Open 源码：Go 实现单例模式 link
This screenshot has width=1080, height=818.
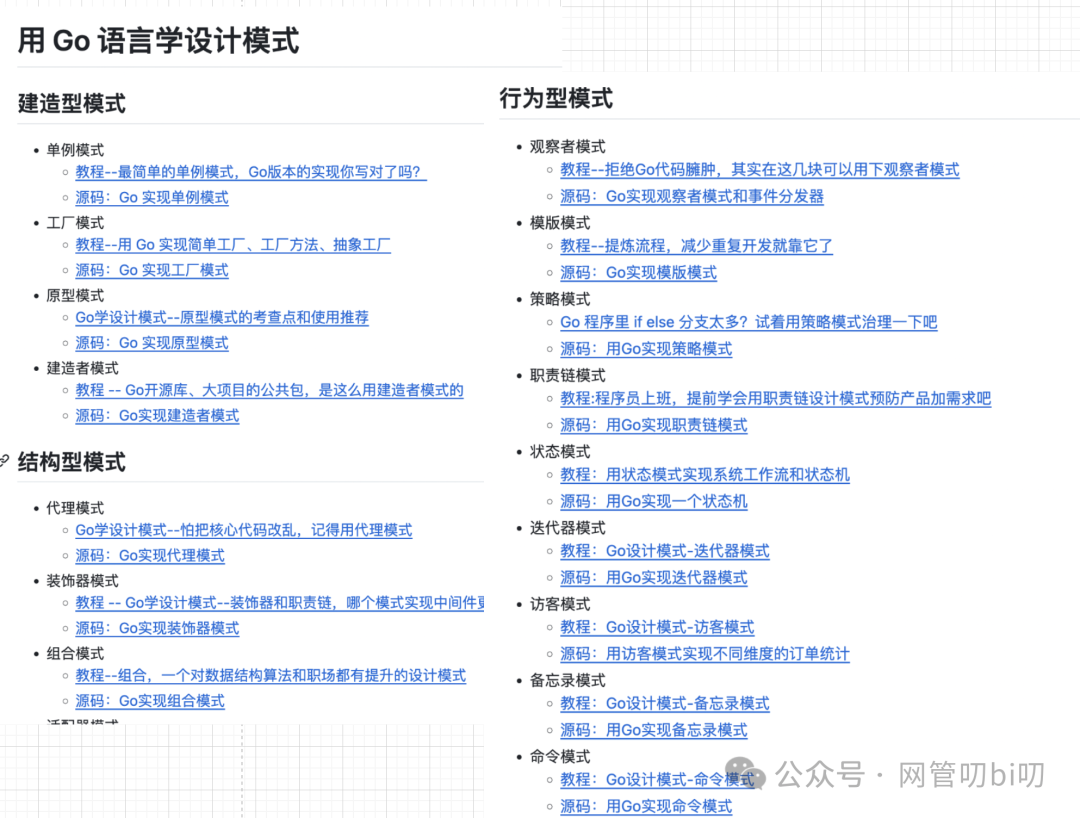152,198
